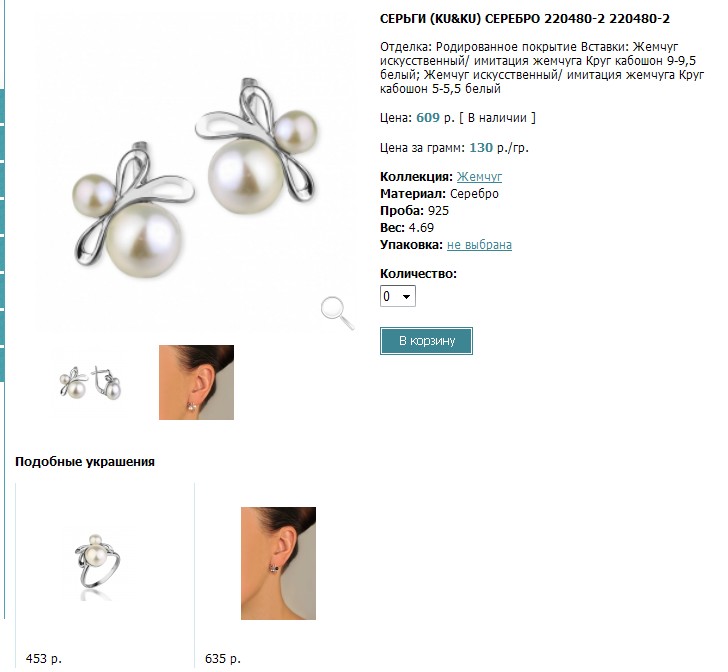Click the 130 р./гр. price per gram
Screen dimensions: 728x672
pos(499,148)
